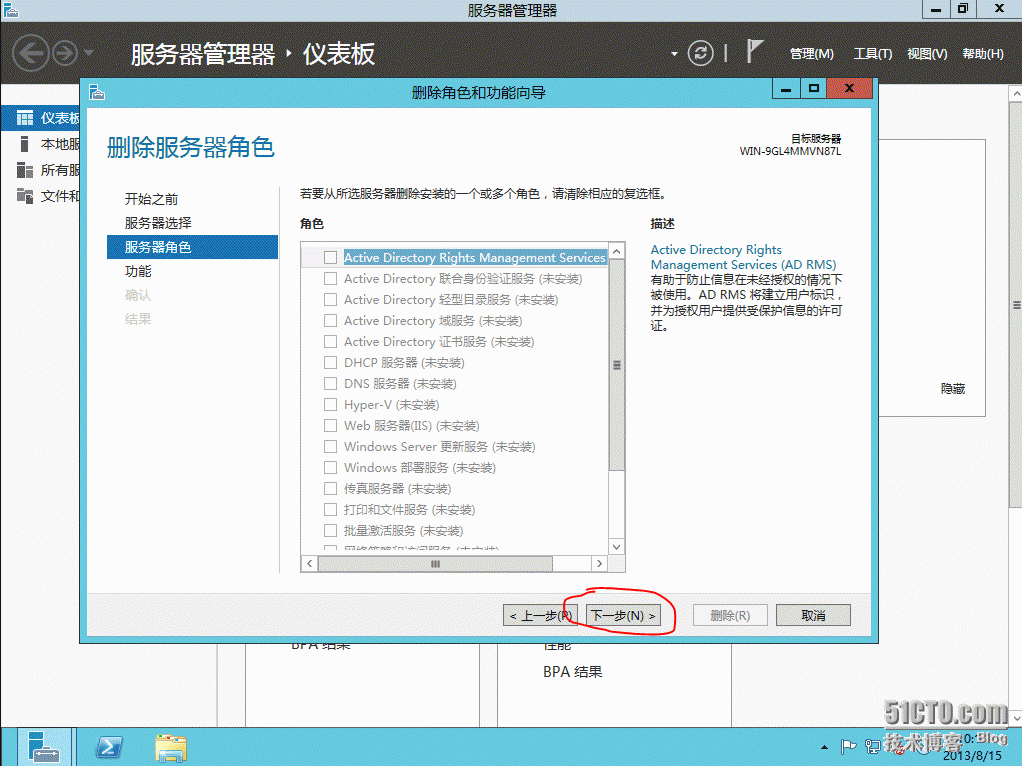Open the navigation history dropdown arrow
Screen dimensions: 1022x766
pos(89,53)
